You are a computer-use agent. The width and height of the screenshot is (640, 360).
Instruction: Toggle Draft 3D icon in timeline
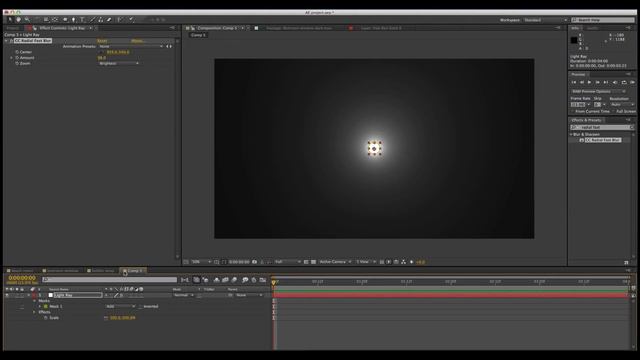tap(205, 280)
